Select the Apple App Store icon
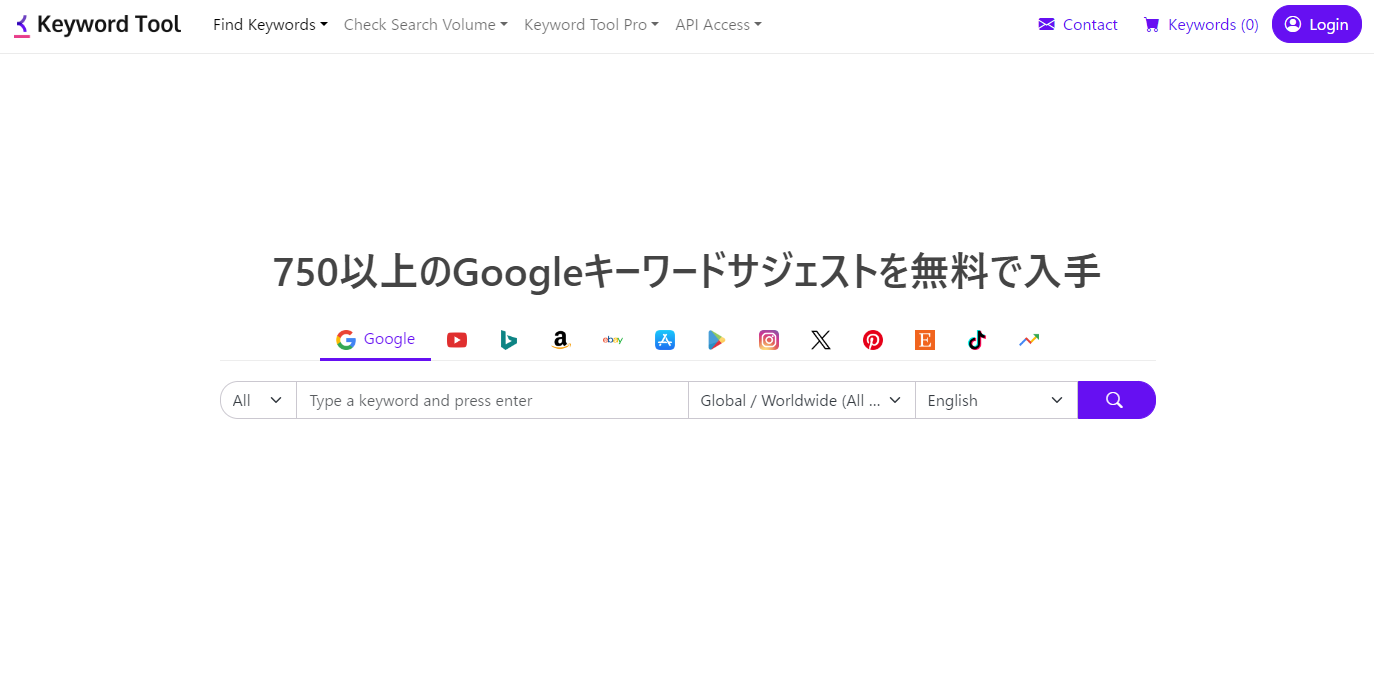The height and width of the screenshot is (690, 1374). [665, 340]
